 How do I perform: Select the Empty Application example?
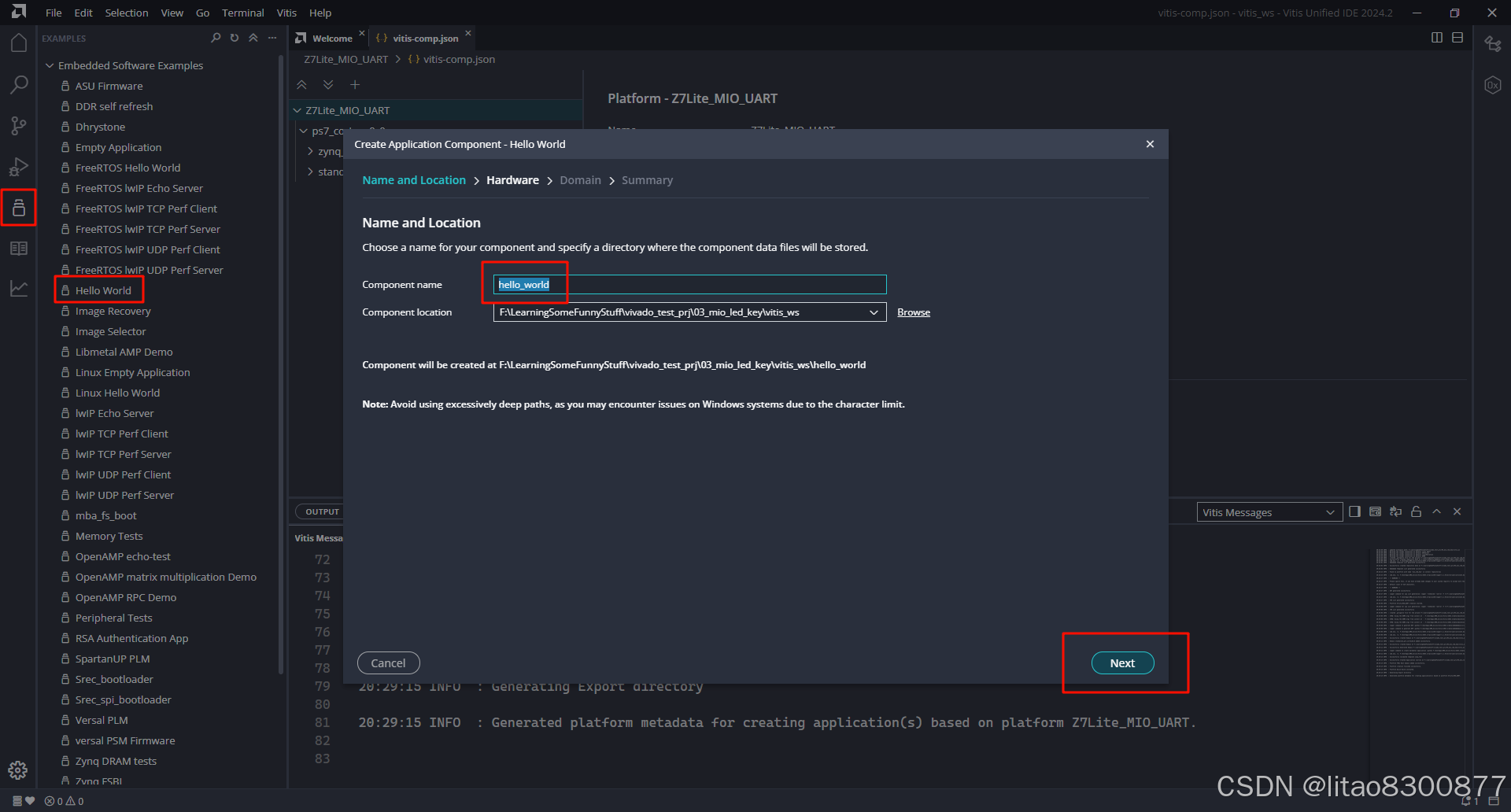(118, 147)
